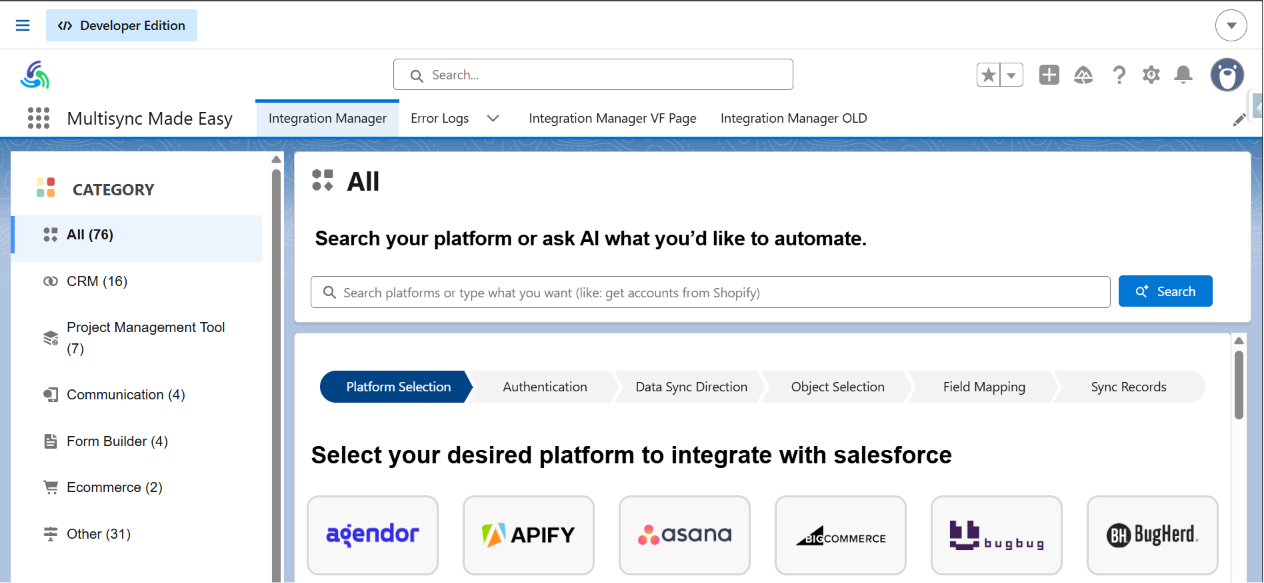1264x583 pixels.
Task: Open the Help question mark icon
Action: tap(1119, 75)
